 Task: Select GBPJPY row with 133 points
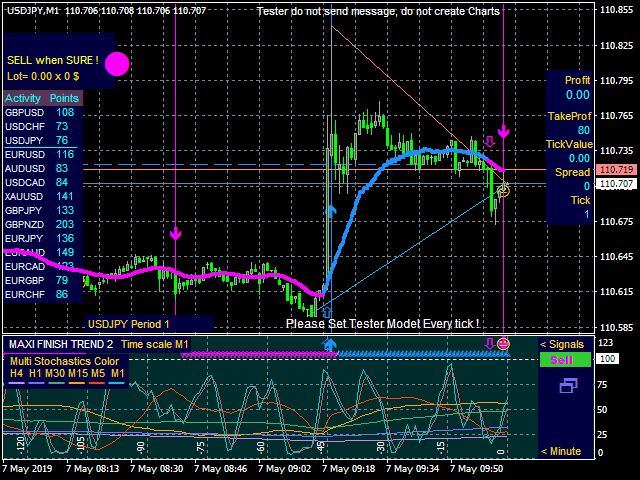tap(43, 211)
